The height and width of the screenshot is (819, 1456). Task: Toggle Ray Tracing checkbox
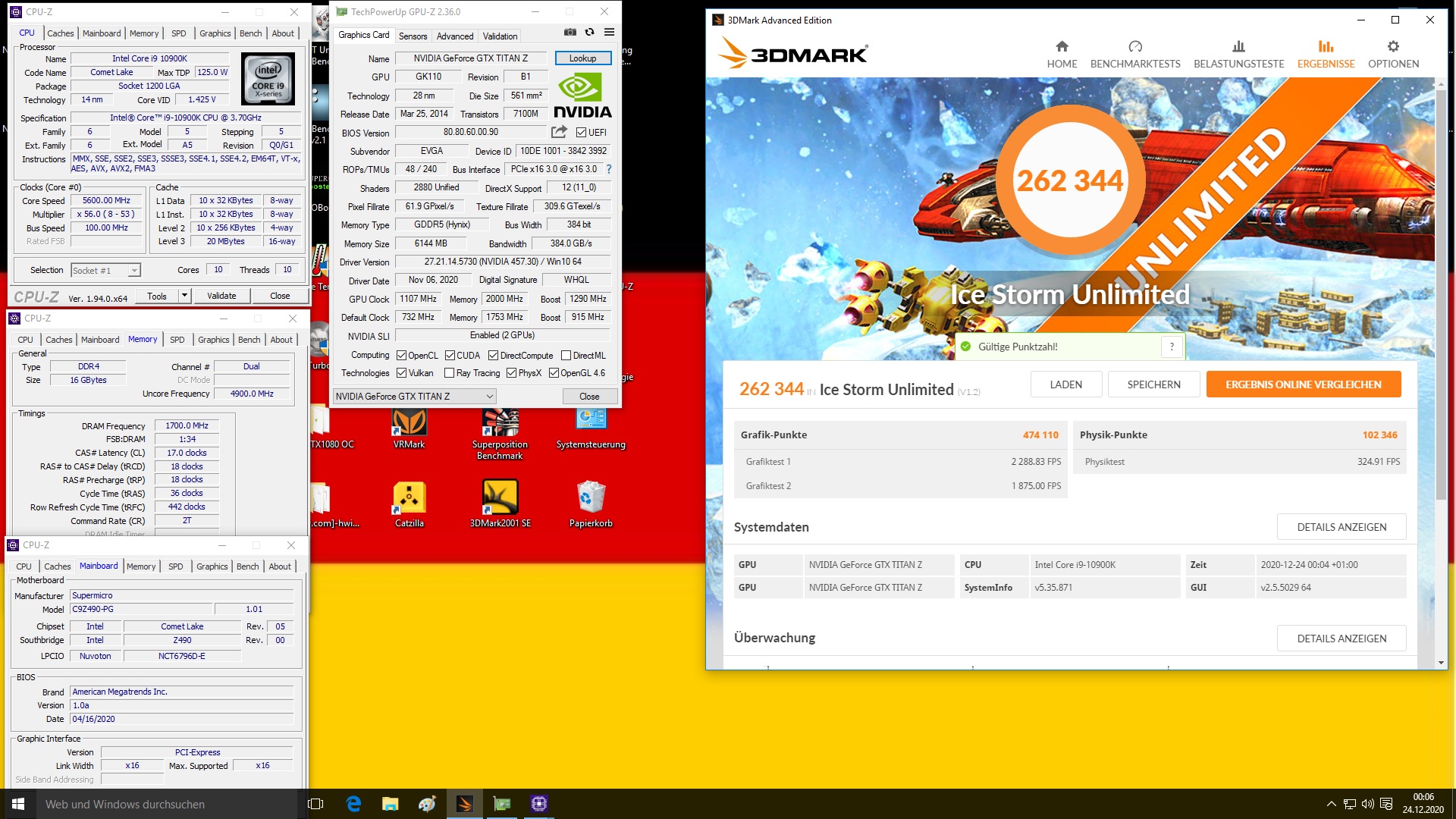pos(449,373)
